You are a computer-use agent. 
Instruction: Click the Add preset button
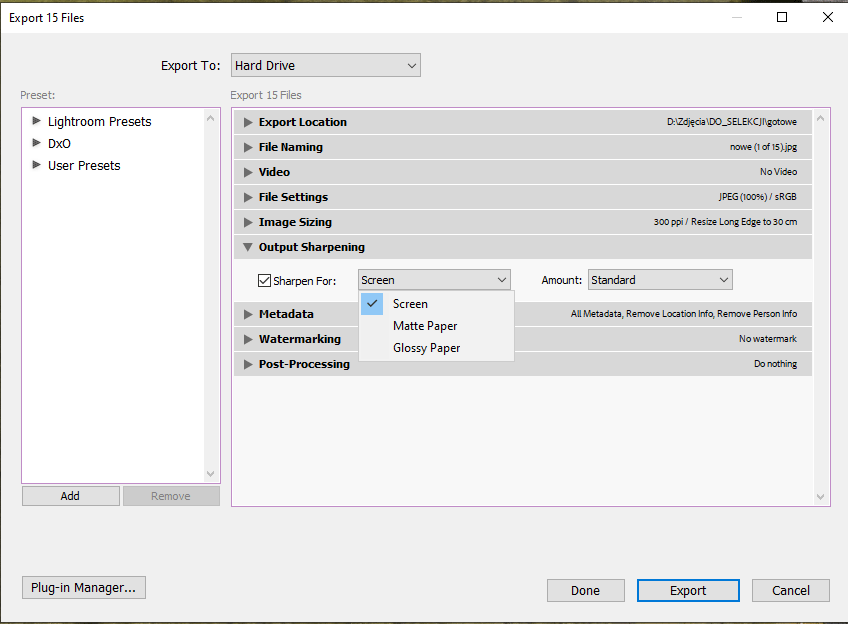pos(70,496)
